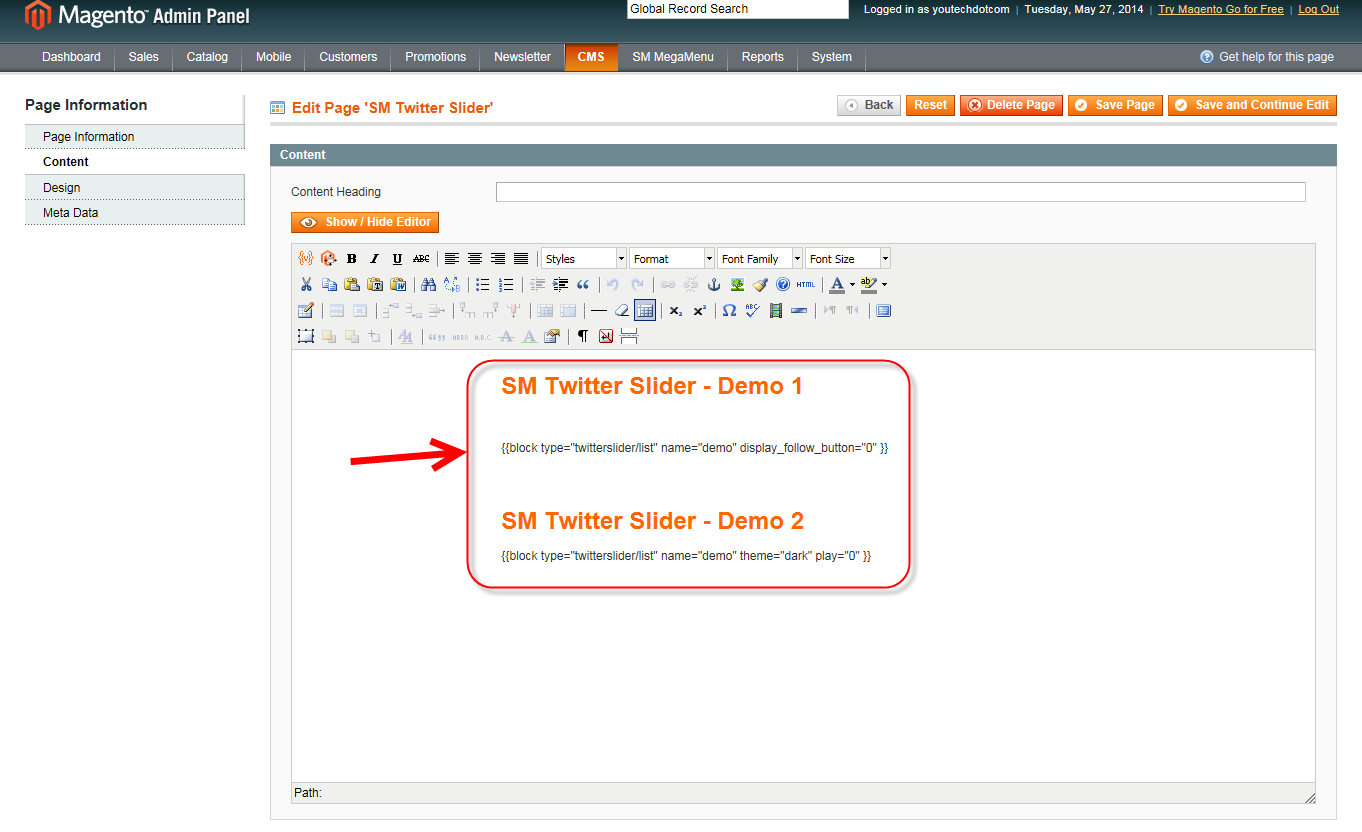The image size is (1362, 832).
Task: Click the editor resize handle corner
Action: pos(1309,797)
